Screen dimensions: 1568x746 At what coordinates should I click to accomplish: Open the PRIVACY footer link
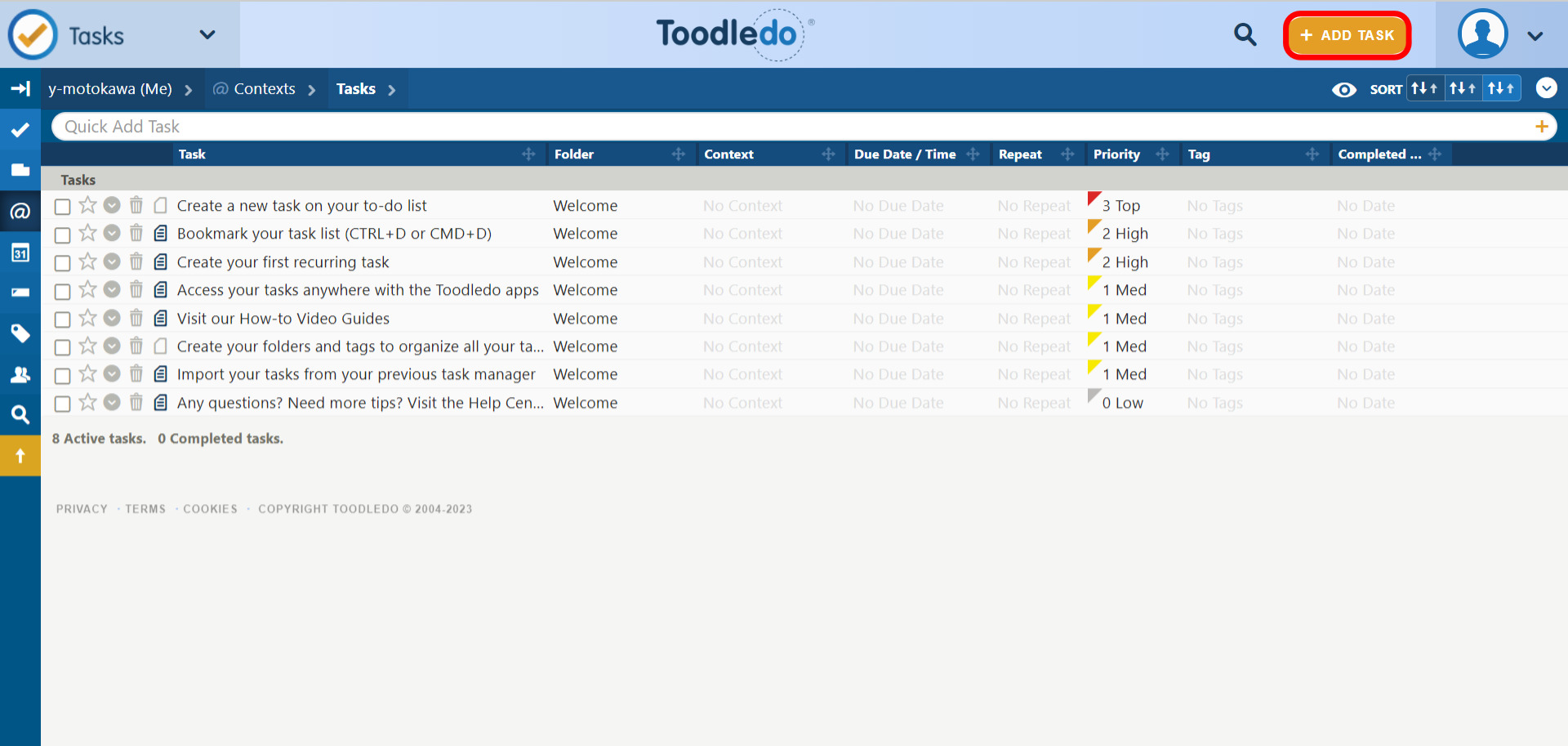(82, 509)
